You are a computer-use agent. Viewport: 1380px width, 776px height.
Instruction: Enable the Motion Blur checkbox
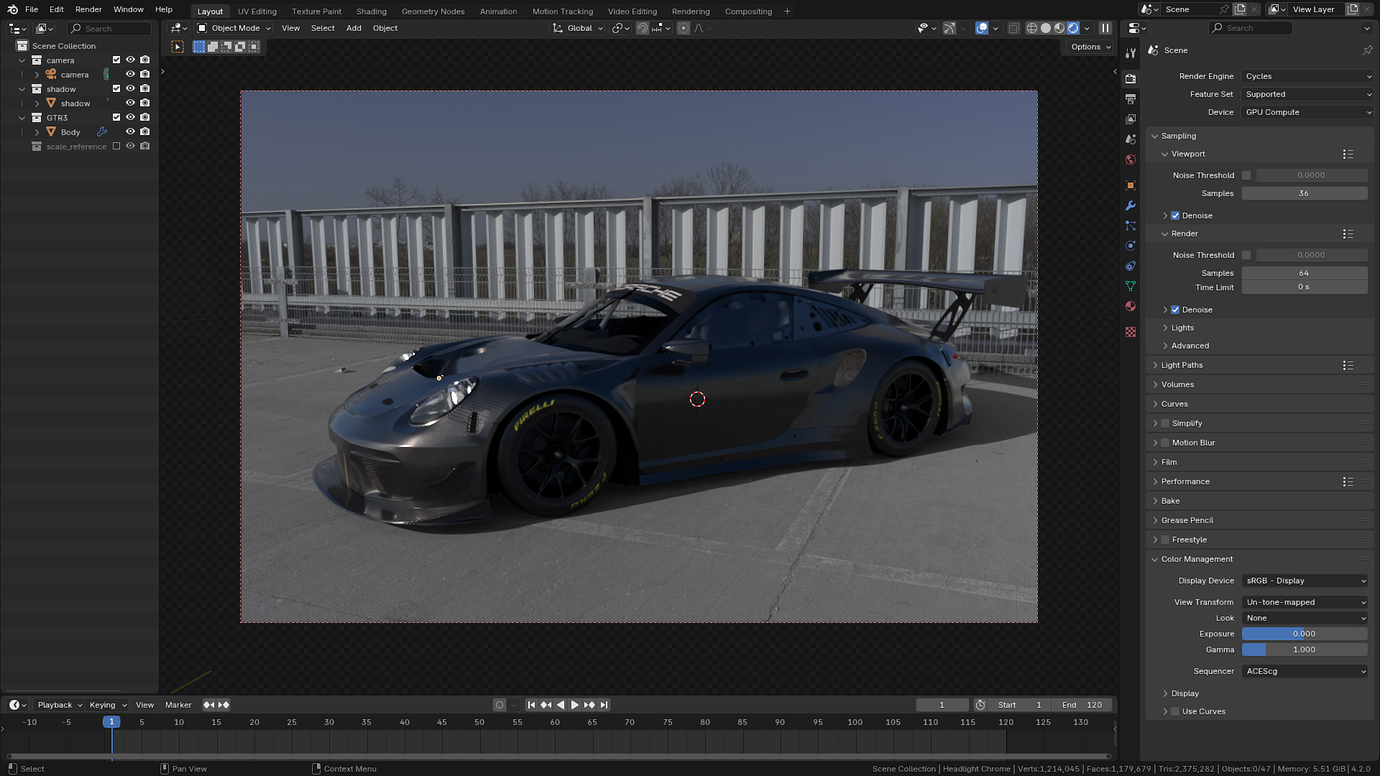(1165, 443)
